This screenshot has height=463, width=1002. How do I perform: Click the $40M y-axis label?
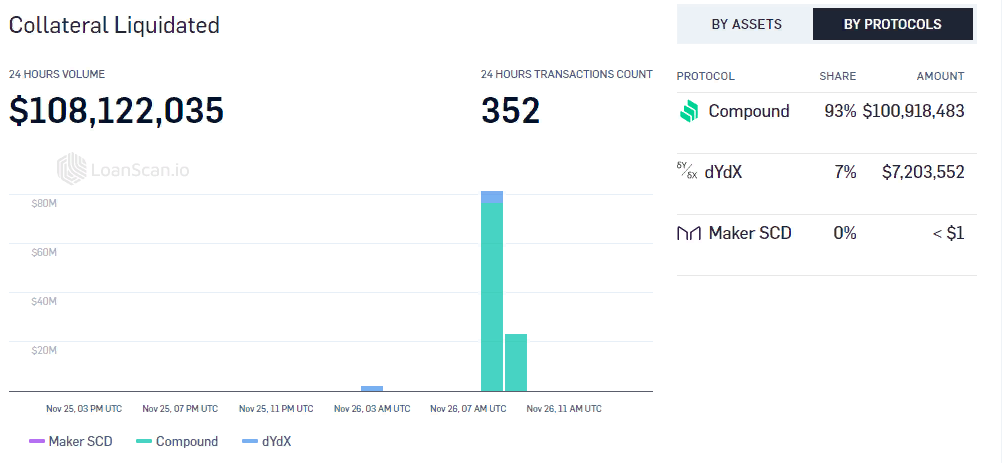coord(44,301)
